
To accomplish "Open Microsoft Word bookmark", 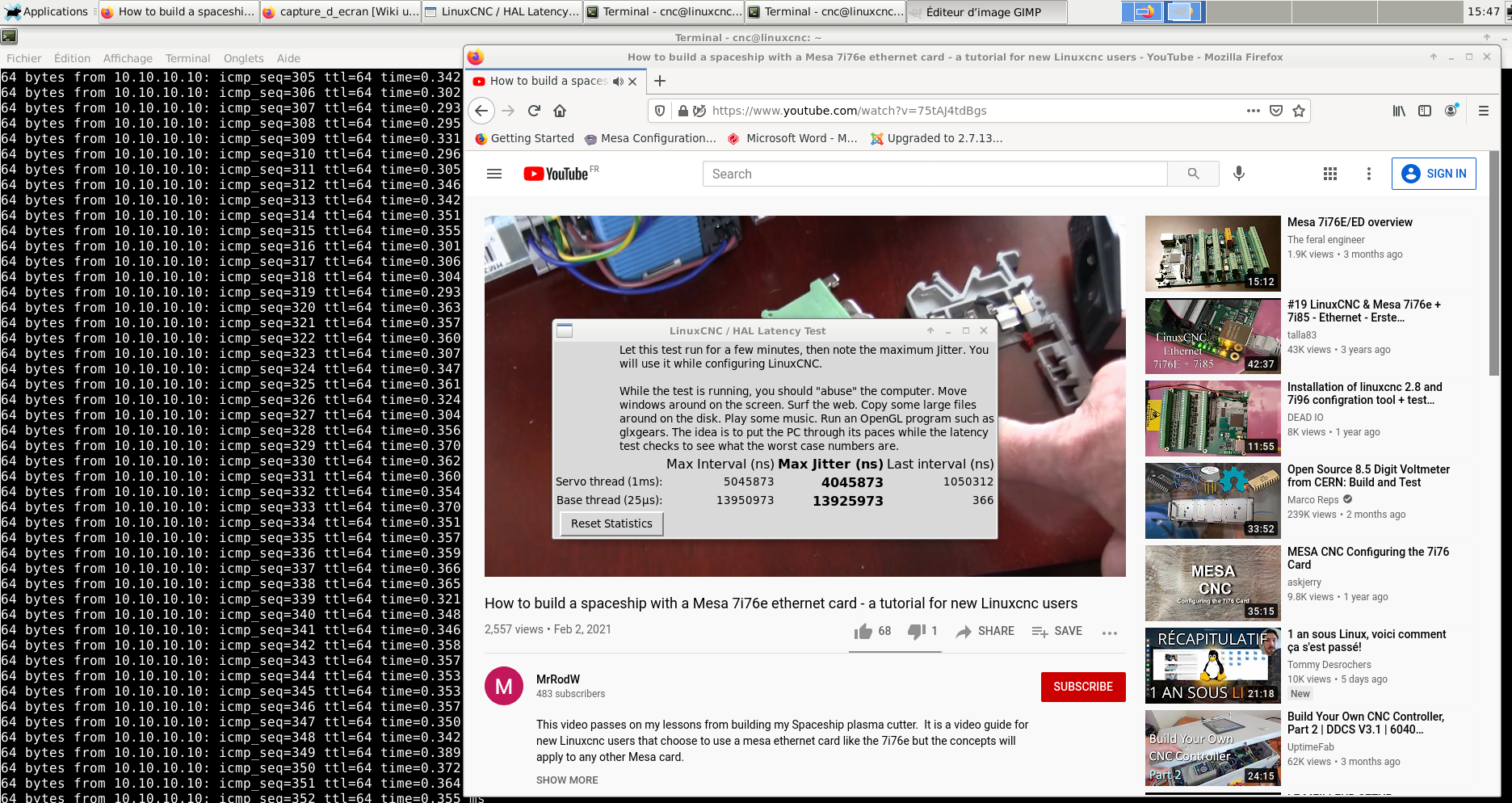I will (792, 138).
